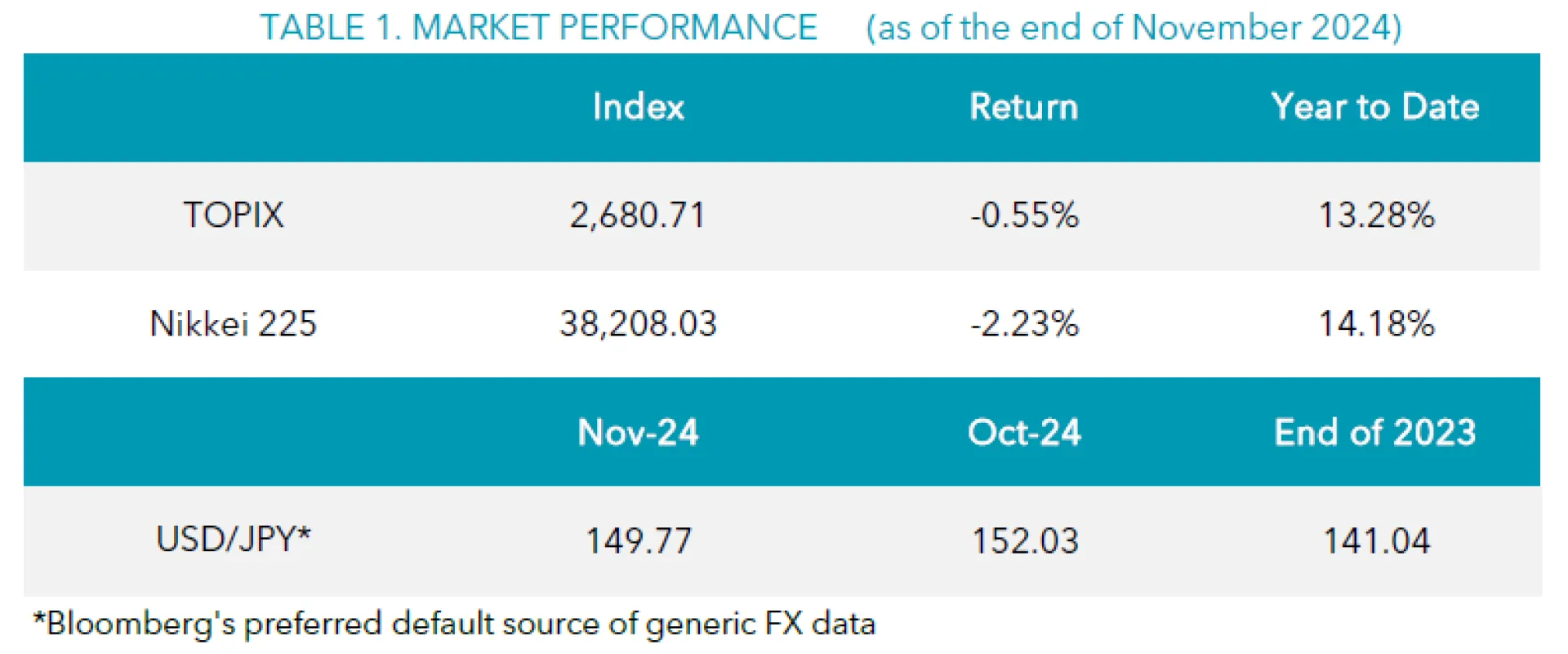Click the TOPIX return of -0.55%
Image resolution: width=1568 pixels, height=654 pixels.
1024,216
